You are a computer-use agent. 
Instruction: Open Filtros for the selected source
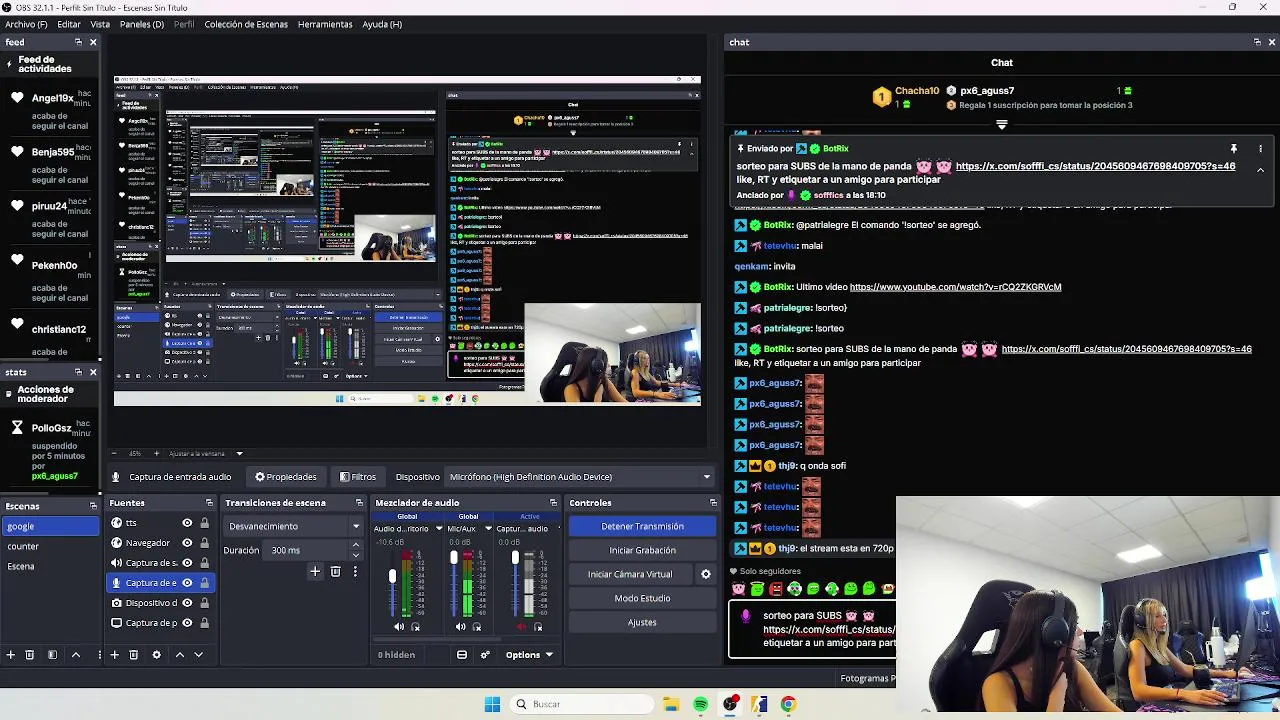click(x=358, y=477)
